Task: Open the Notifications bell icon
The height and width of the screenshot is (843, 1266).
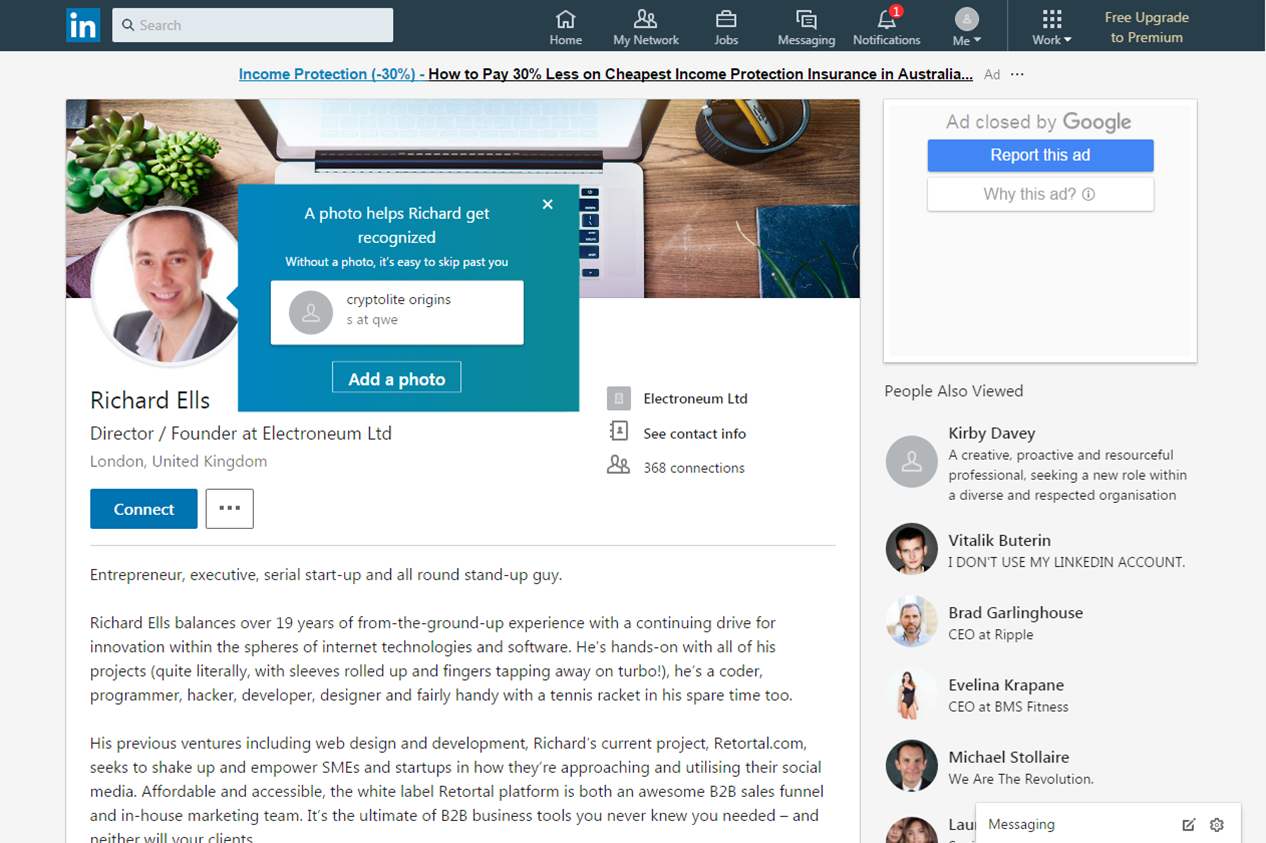Action: 886,19
